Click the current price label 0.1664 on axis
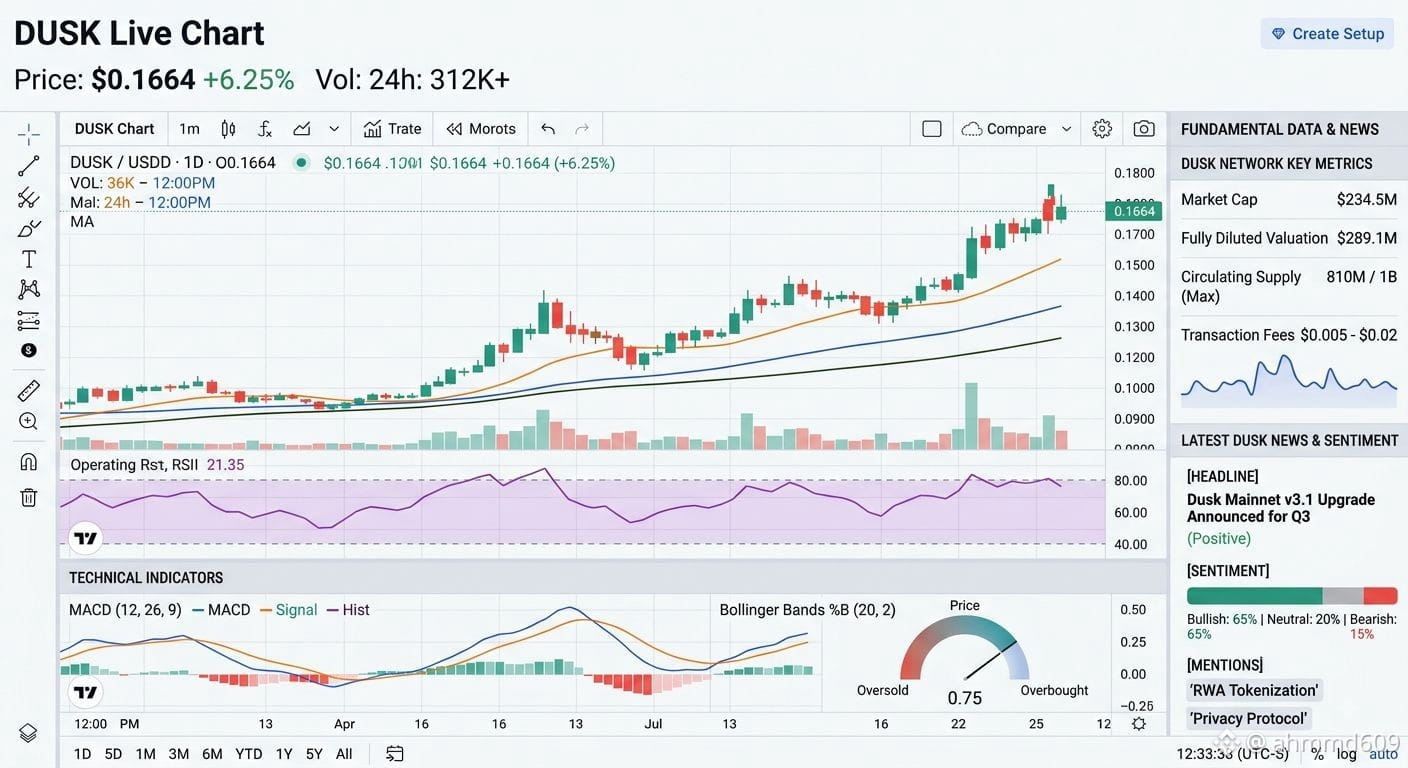The height and width of the screenshot is (768, 1408). click(x=1133, y=211)
